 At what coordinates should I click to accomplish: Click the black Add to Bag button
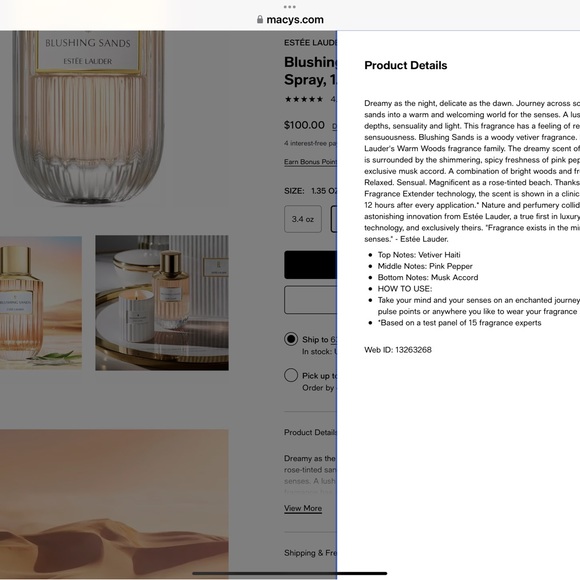pyautogui.click(x=310, y=264)
